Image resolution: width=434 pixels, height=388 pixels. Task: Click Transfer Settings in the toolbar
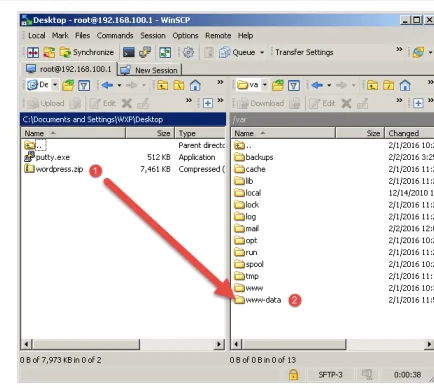click(304, 52)
